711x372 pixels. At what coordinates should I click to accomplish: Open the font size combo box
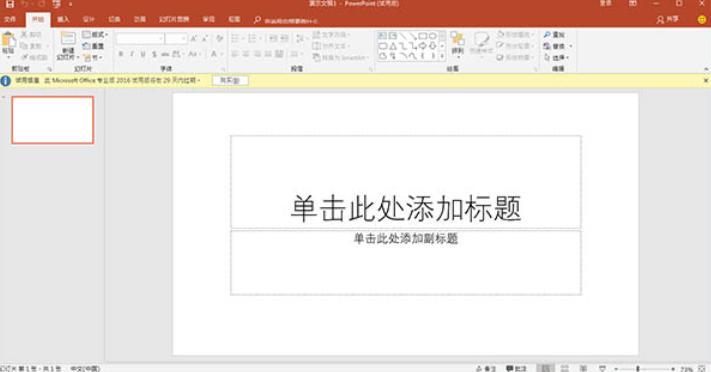tap(176, 39)
